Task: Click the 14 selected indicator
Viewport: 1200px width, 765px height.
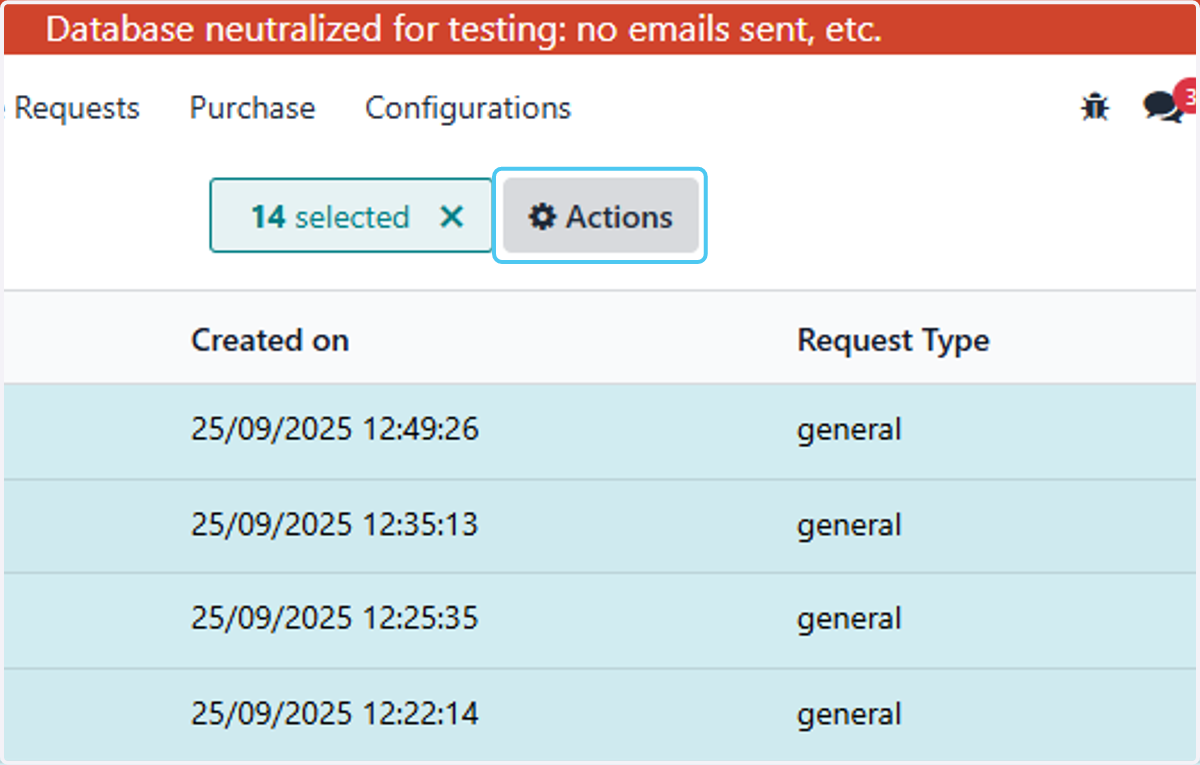Action: point(330,217)
